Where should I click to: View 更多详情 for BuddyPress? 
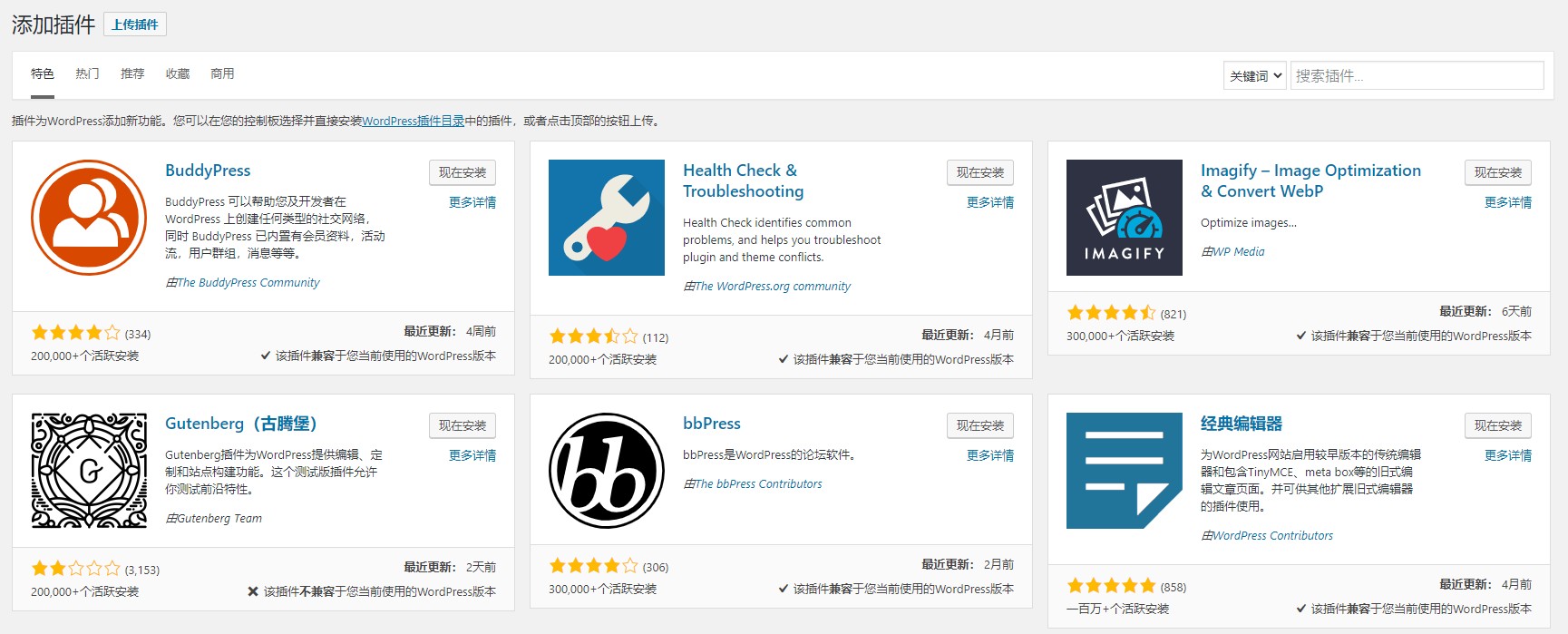472,202
